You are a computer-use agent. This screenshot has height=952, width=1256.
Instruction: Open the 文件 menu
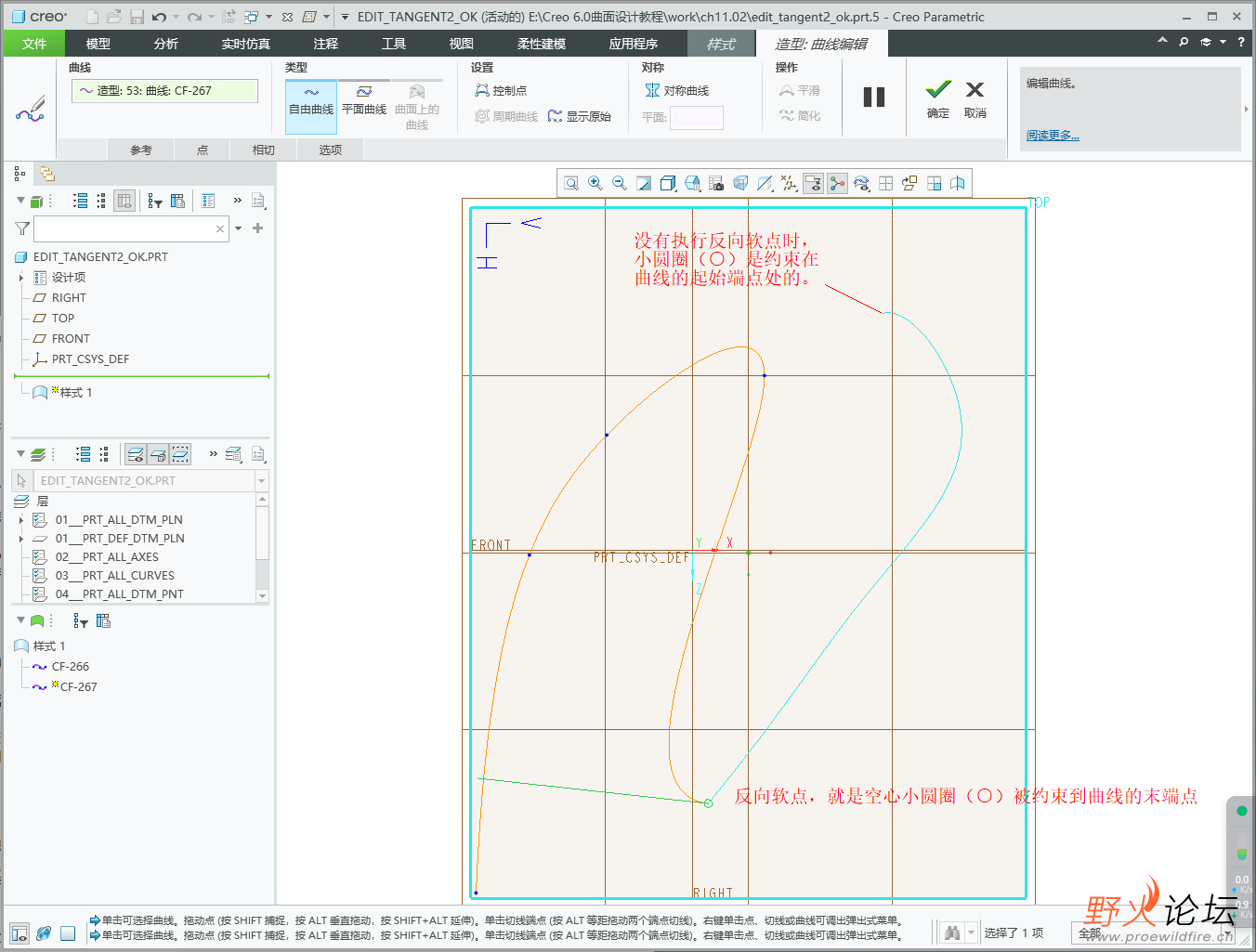(33, 44)
